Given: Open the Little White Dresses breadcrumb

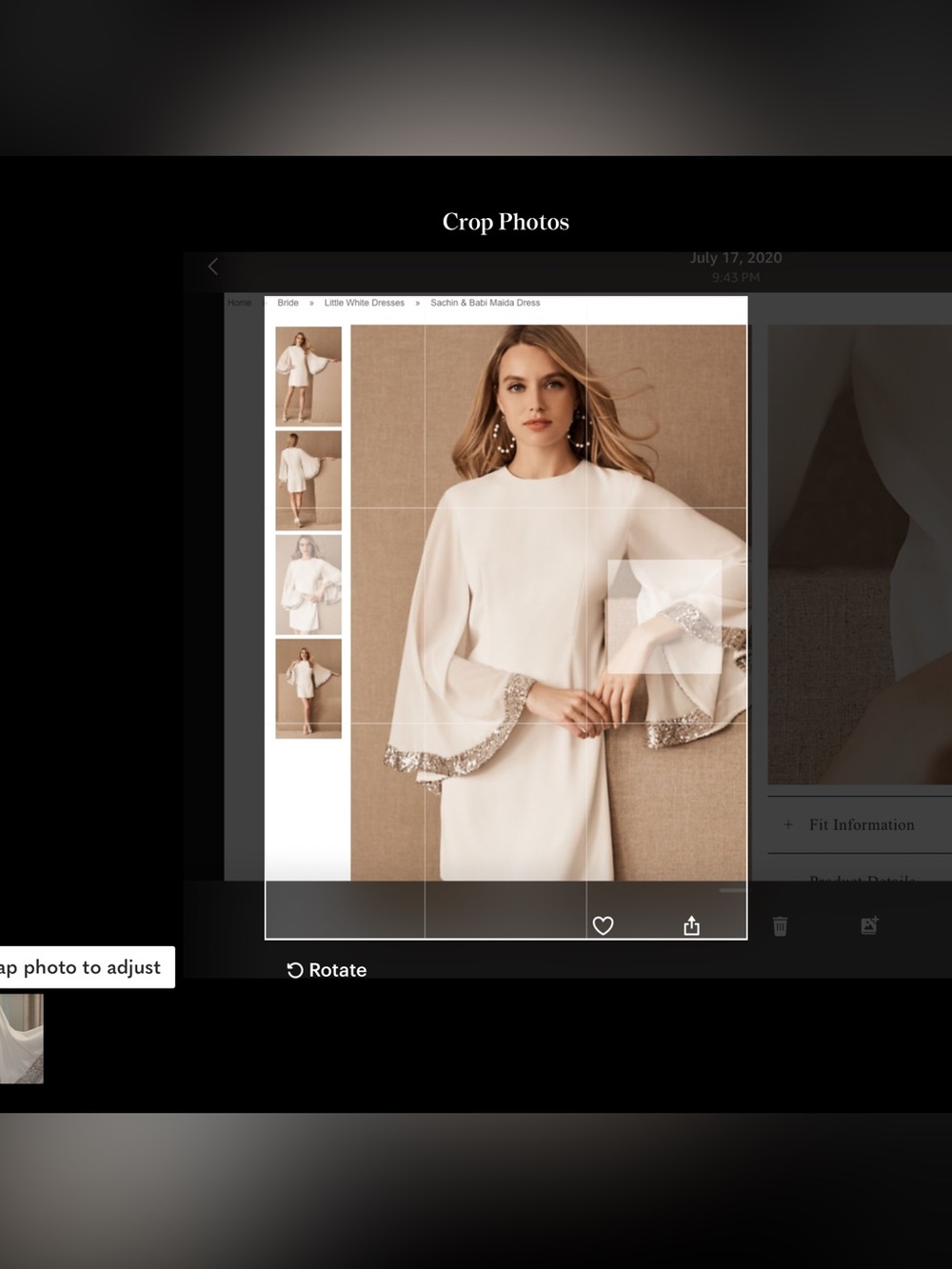Looking at the screenshot, I should click(x=364, y=303).
